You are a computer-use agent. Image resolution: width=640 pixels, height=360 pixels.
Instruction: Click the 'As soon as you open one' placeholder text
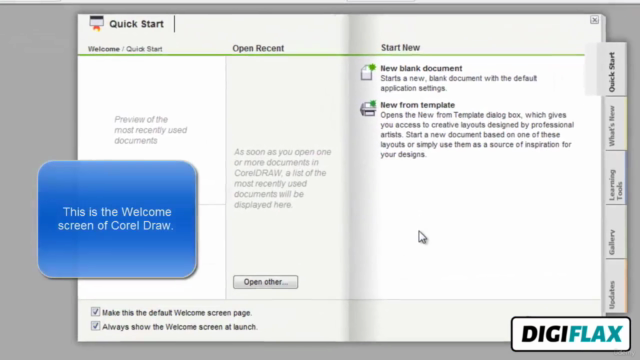click(283, 178)
